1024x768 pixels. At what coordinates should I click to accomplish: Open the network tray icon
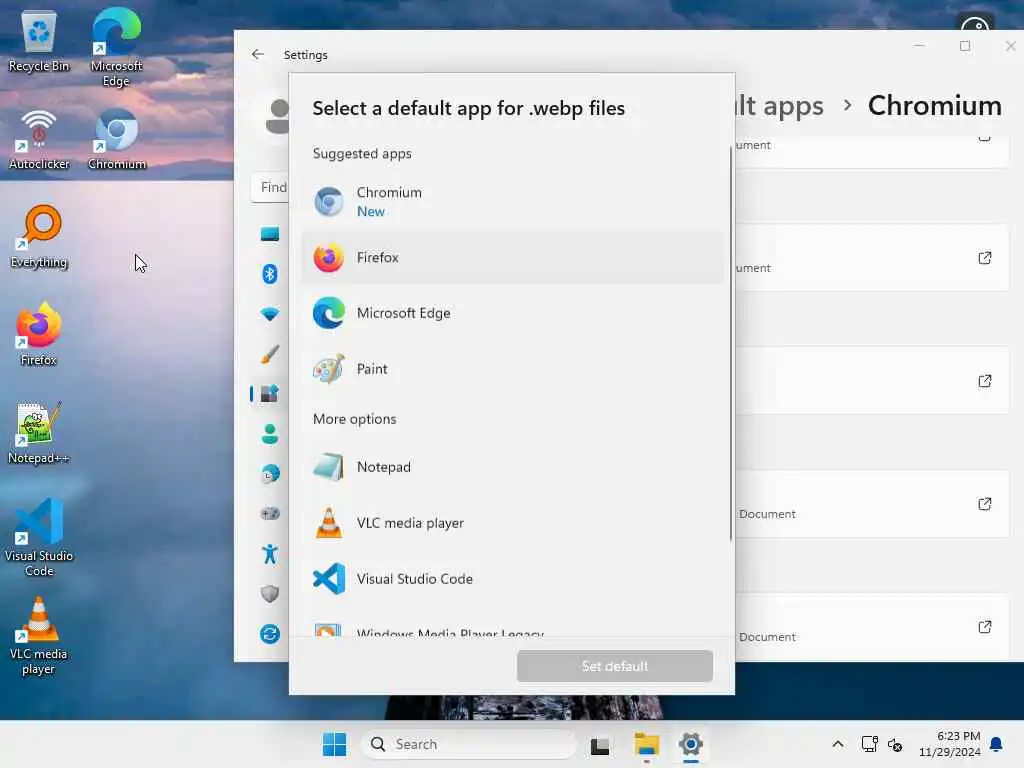click(x=869, y=744)
